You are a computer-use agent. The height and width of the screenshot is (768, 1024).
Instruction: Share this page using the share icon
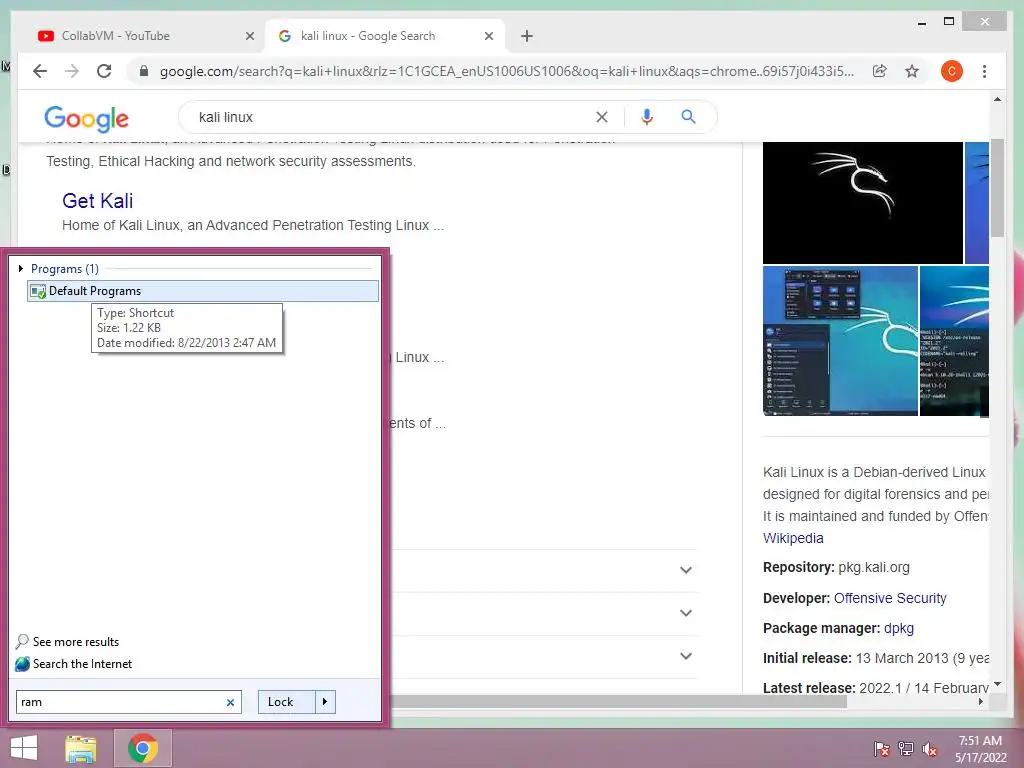click(x=880, y=71)
